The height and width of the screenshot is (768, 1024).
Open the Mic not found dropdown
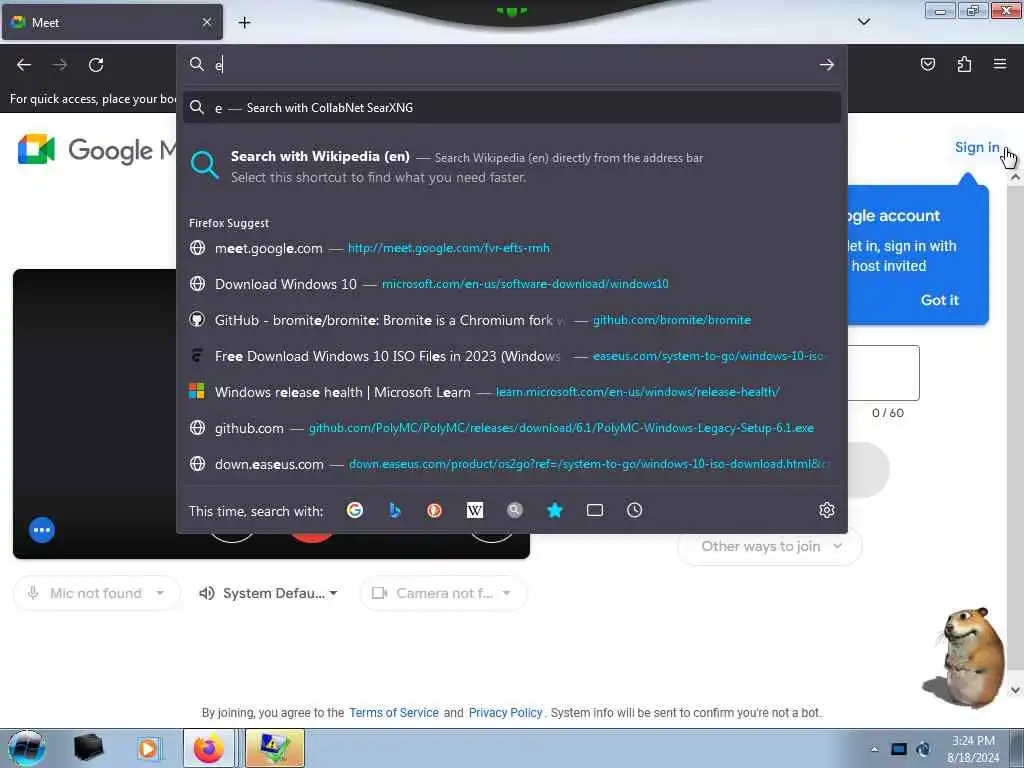[96, 593]
